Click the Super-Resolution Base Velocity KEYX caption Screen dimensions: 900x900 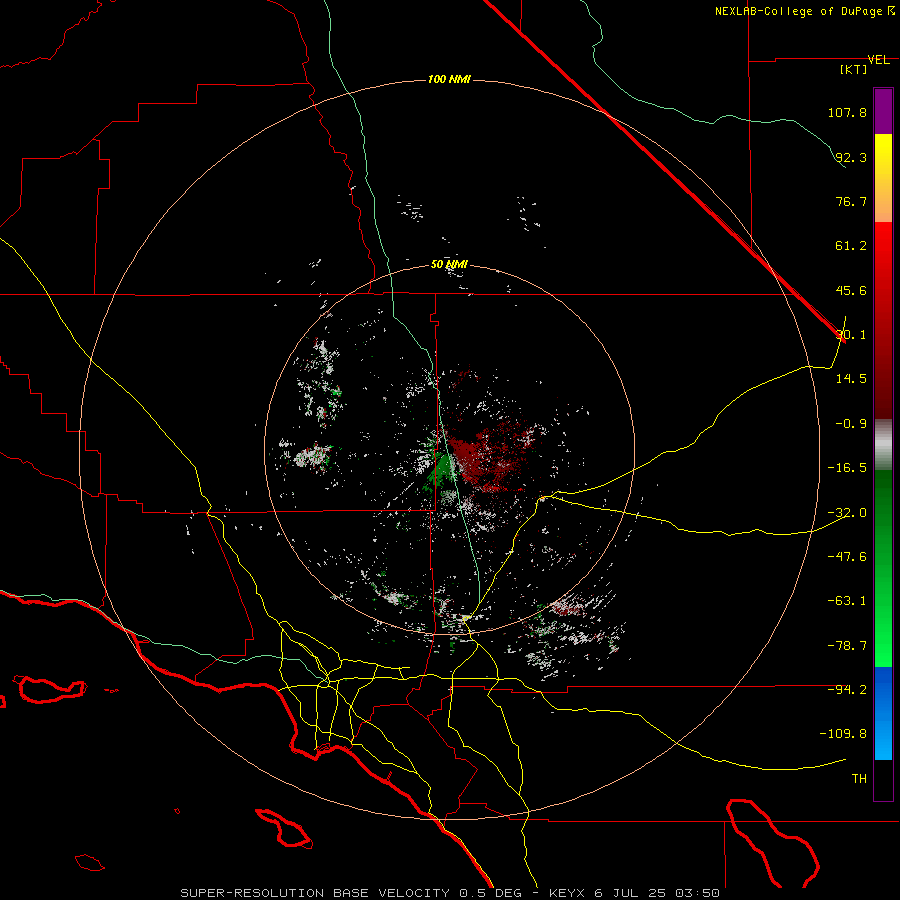(x=450, y=893)
